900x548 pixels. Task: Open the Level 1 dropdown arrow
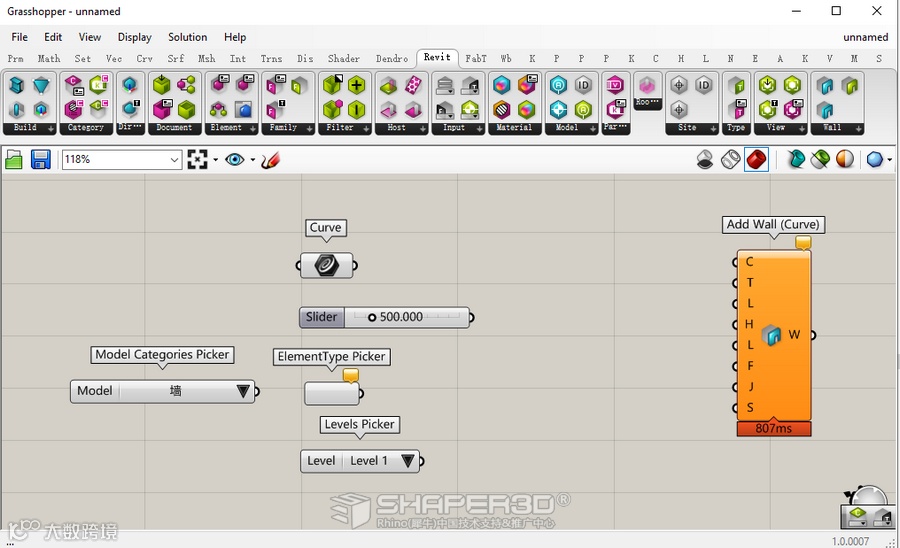tap(408, 461)
